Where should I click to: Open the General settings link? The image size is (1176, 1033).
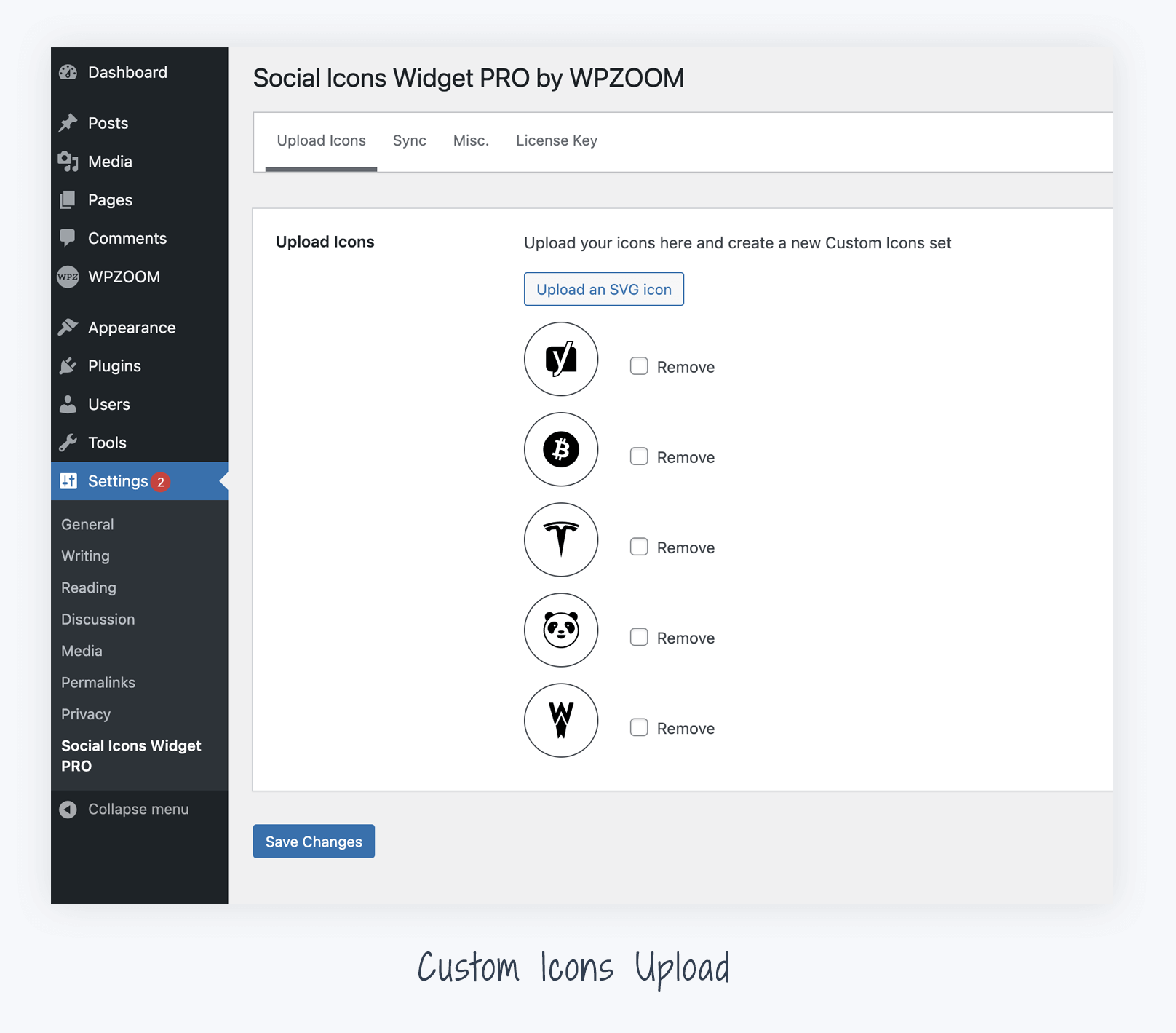pyautogui.click(x=87, y=524)
